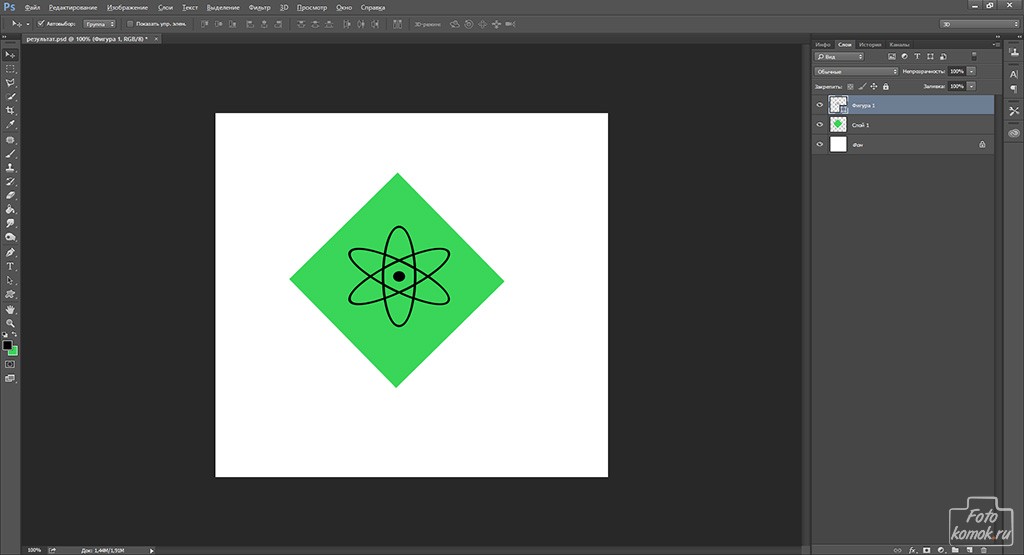Select the Healing Brush tool
Viewport: 1024px width, 555px height.
pos(10,140)
